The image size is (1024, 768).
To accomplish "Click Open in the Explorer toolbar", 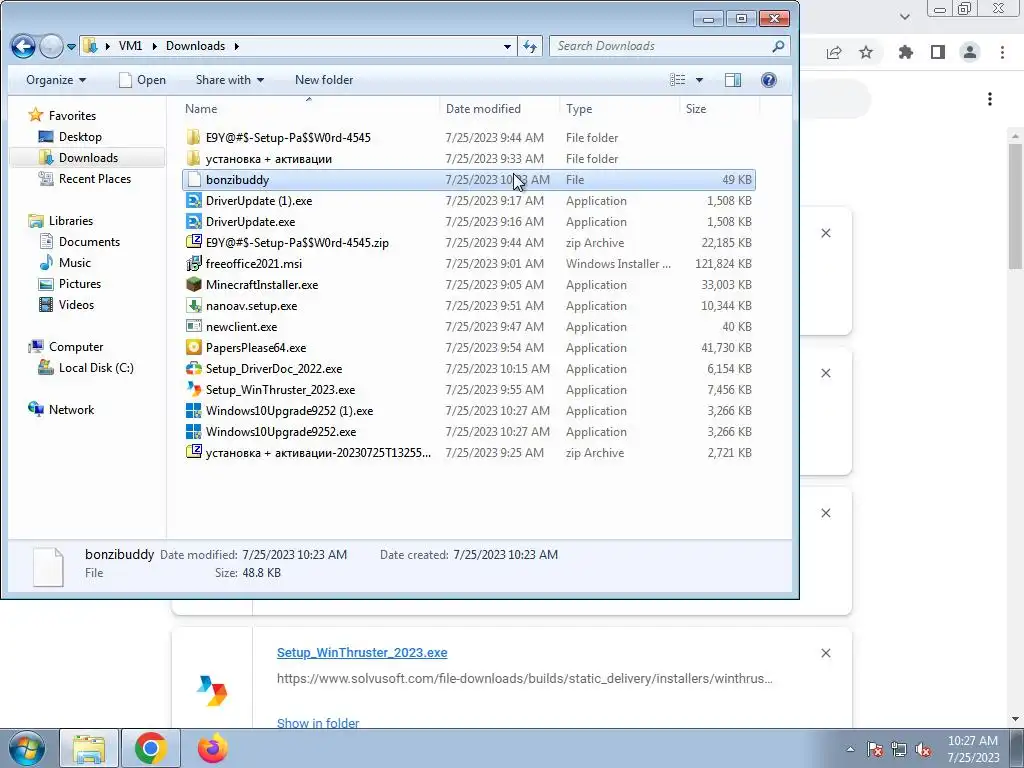I will click(x=142, y=80).
